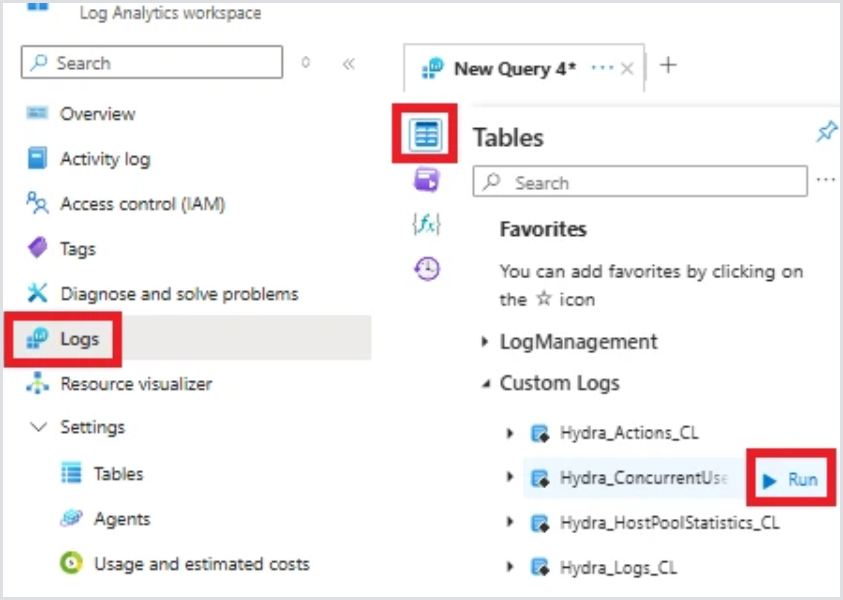
Task: Add a new query tab
Action: 668,65
